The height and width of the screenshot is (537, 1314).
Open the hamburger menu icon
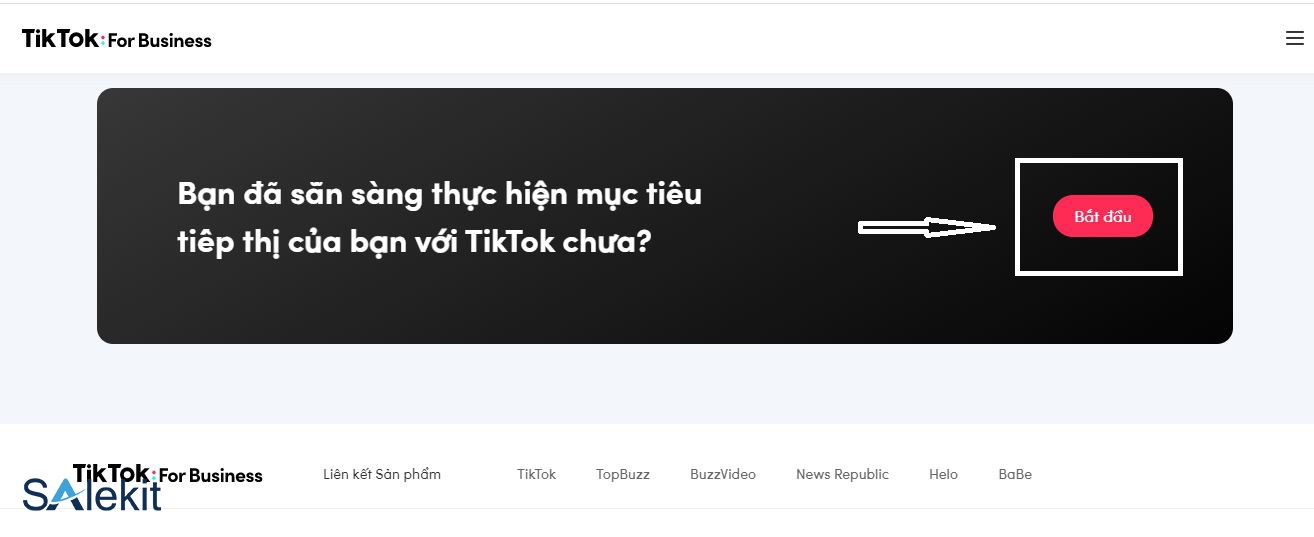(x=1295, y=39)
